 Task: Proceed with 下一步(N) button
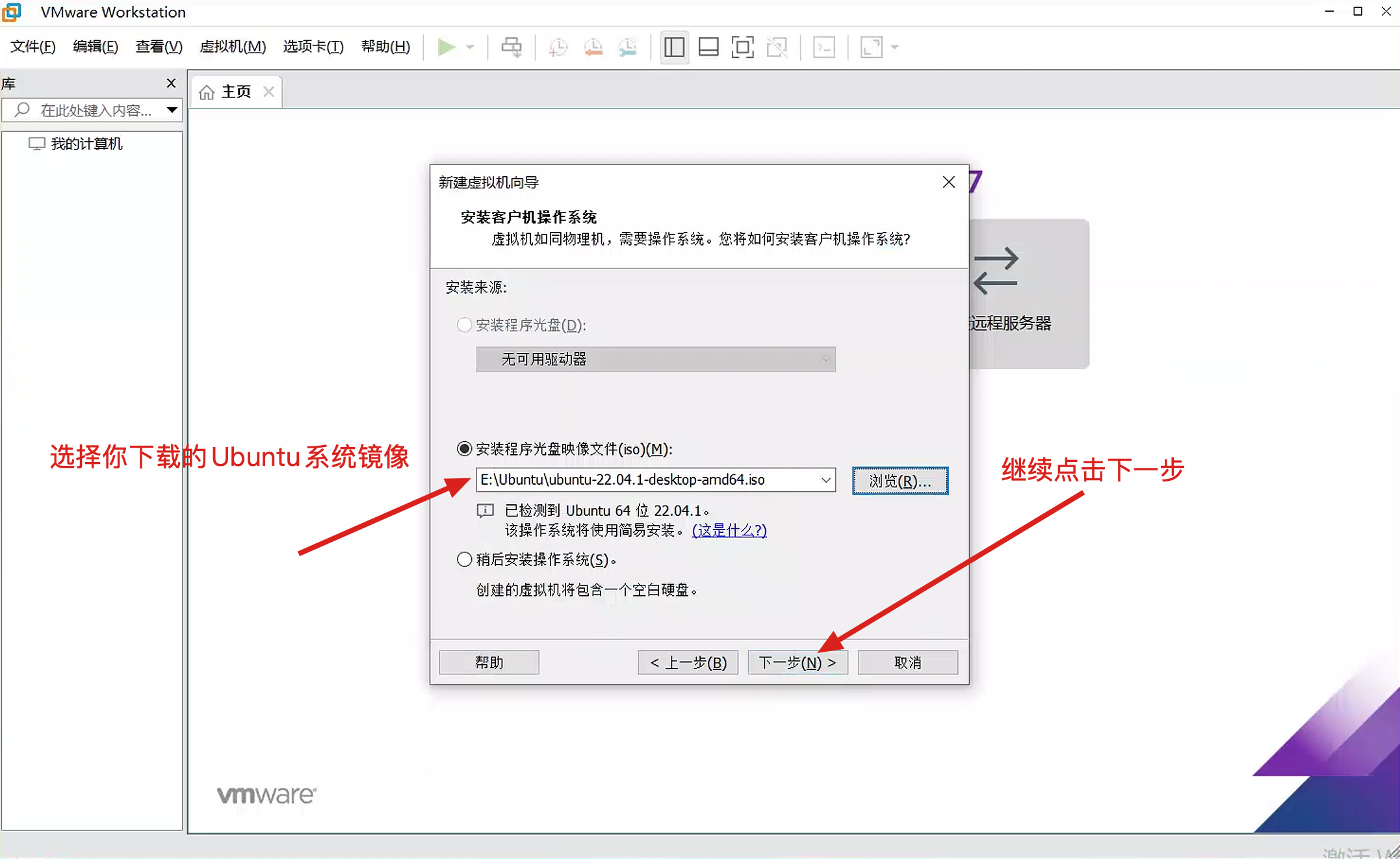(x=797, y=662)
